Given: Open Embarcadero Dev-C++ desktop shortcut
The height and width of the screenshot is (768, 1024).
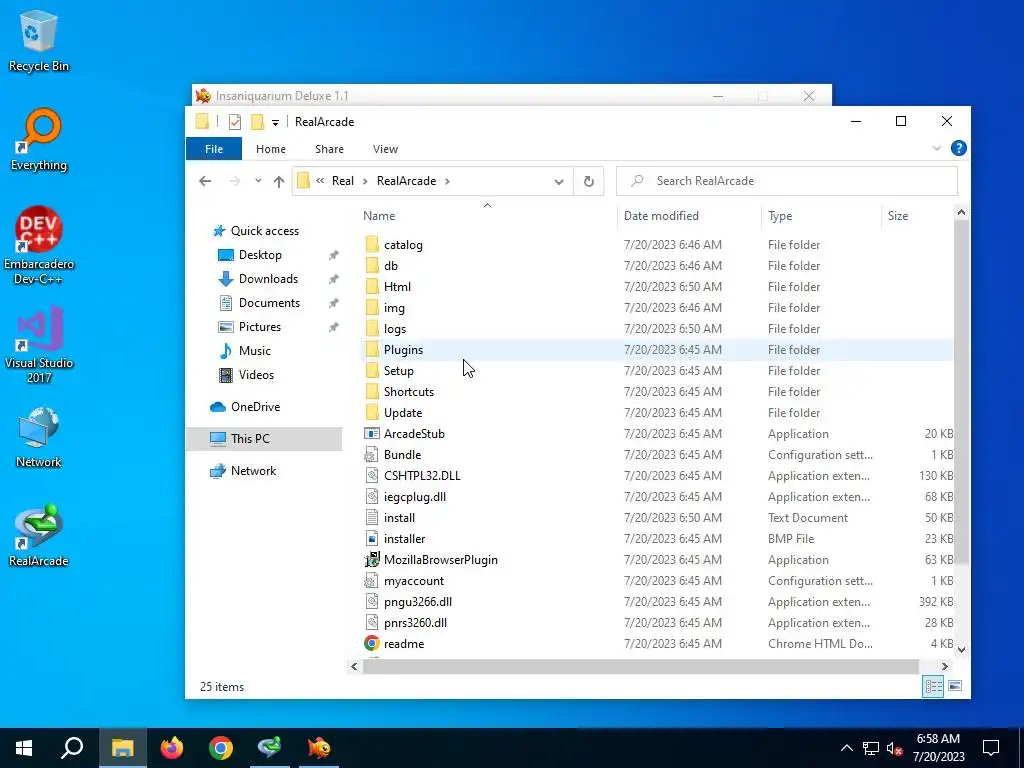Looking at the screenshot, I should [39, 246].
